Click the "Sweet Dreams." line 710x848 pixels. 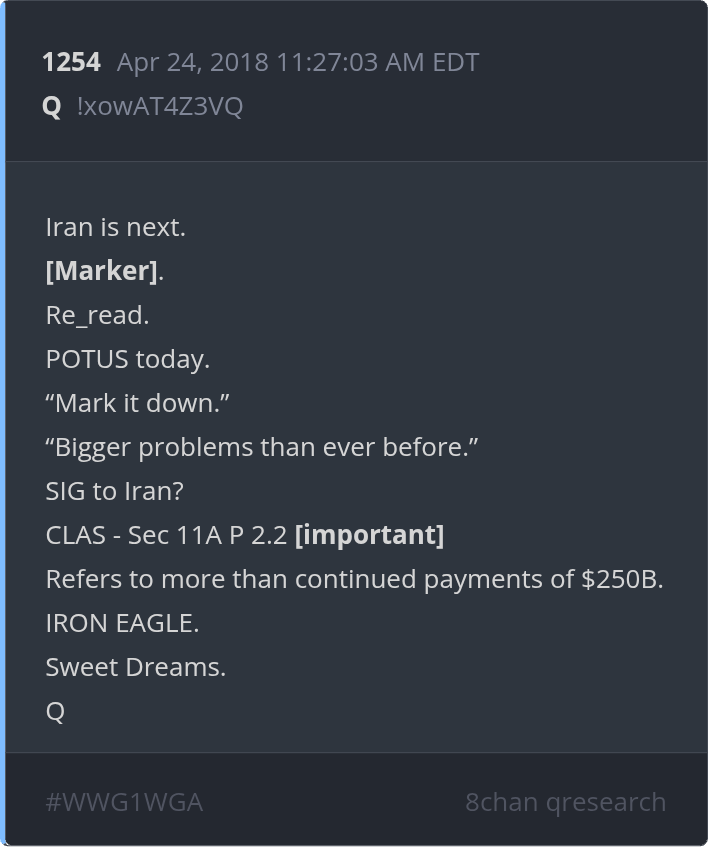[136, 667]
